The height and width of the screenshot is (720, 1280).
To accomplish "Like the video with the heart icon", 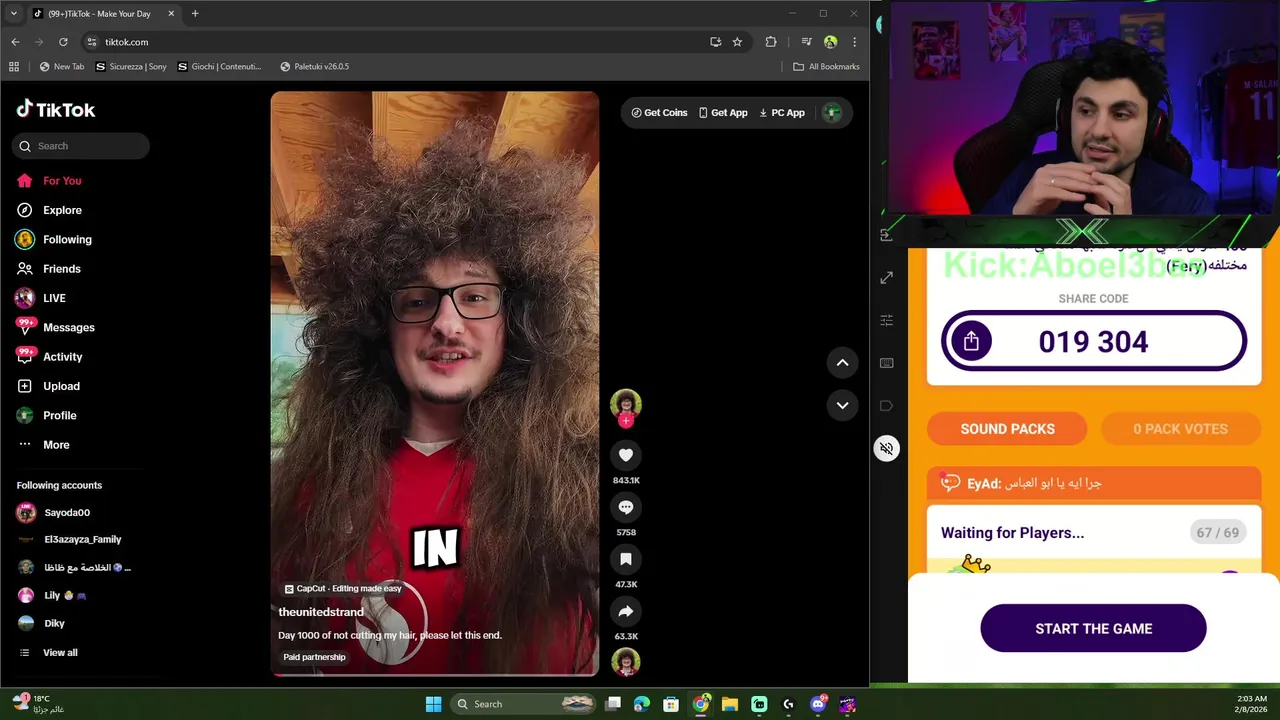I will pos(626,455).
